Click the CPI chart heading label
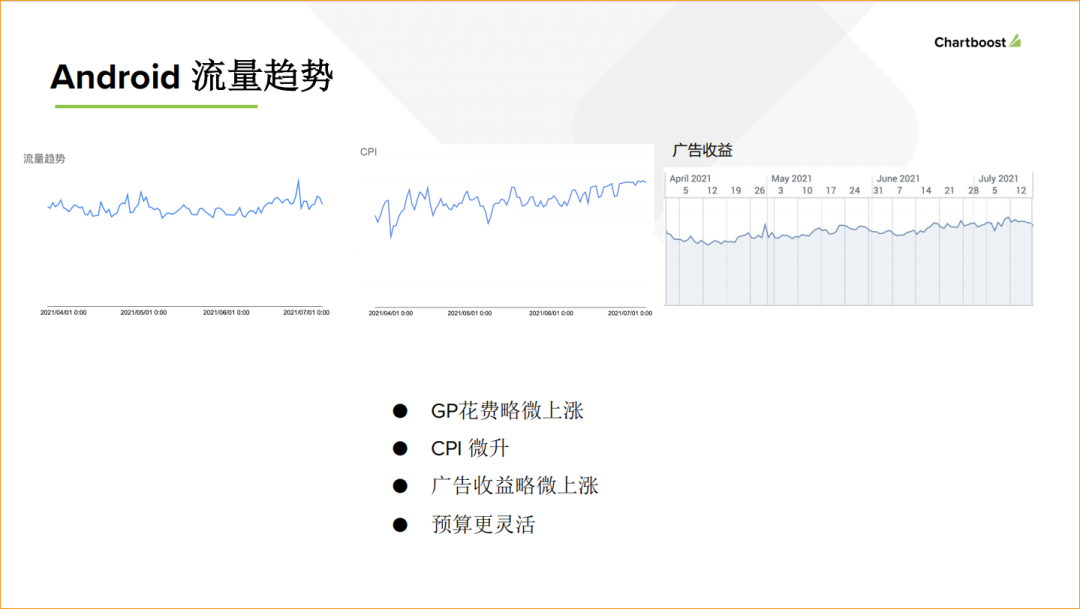Viewport: 1080px width, 609px height. [369, 151]
